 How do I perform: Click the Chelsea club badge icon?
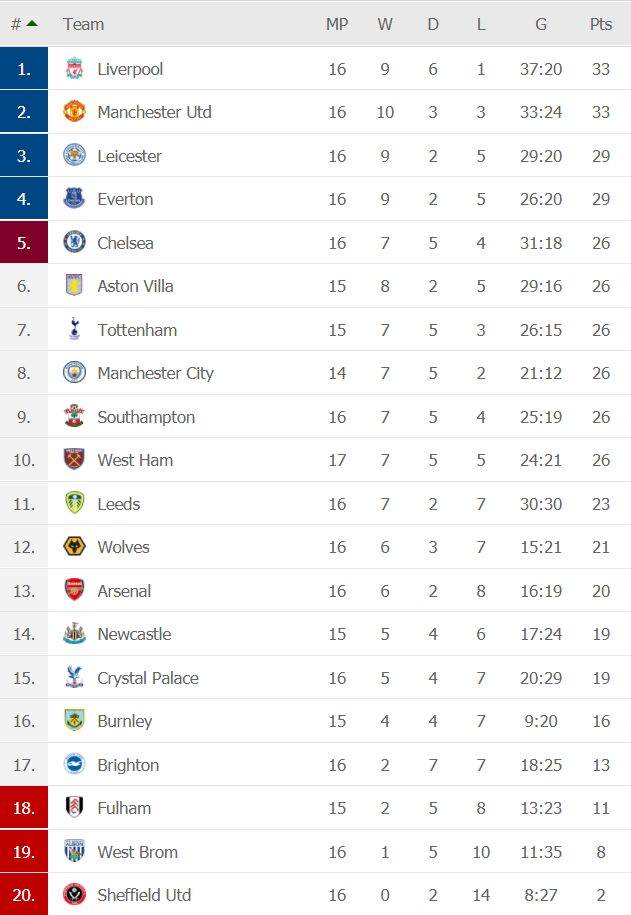click(x=75, y=242)
